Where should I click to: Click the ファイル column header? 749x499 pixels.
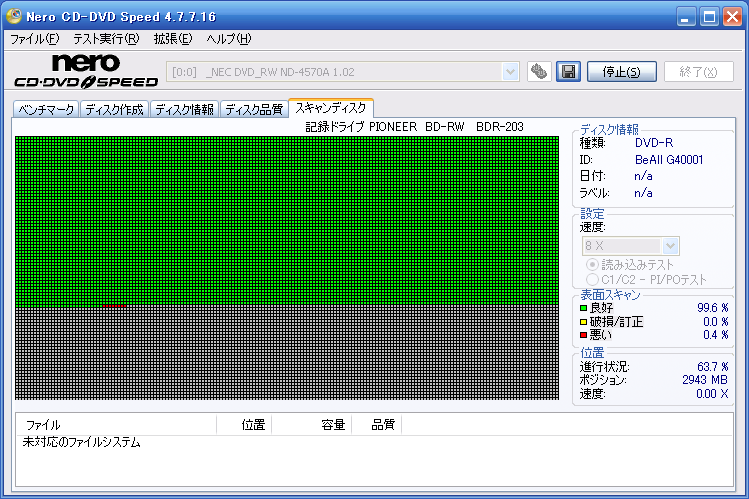[x=116, y=425]
